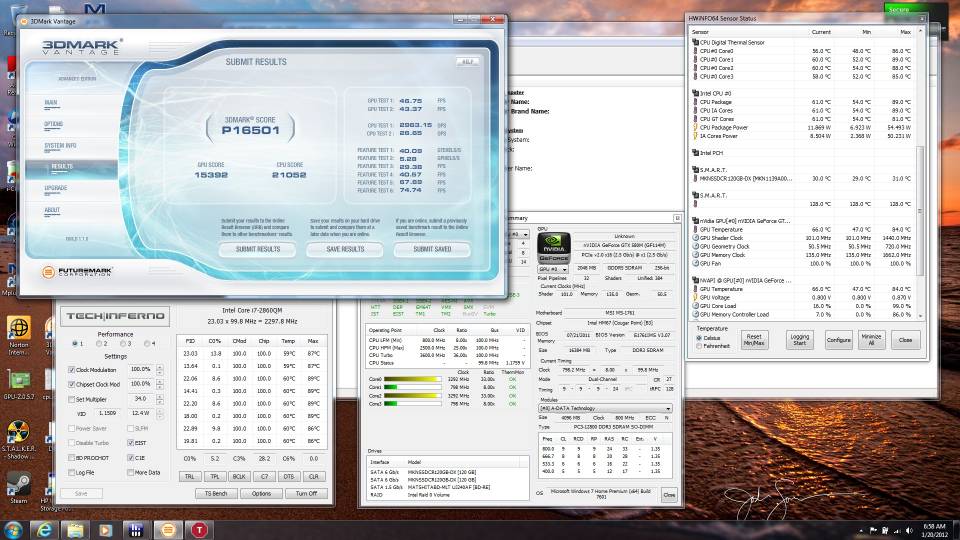Screen dimensions: 960x540
Task: Click Logging Start button
Action: (x=800, y=340)
